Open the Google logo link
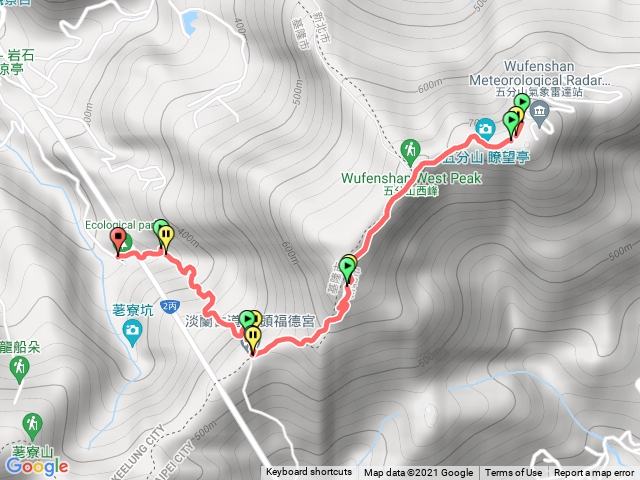Image resolution: width=640 pixels, height=480 pixels. tap(37, 467)
